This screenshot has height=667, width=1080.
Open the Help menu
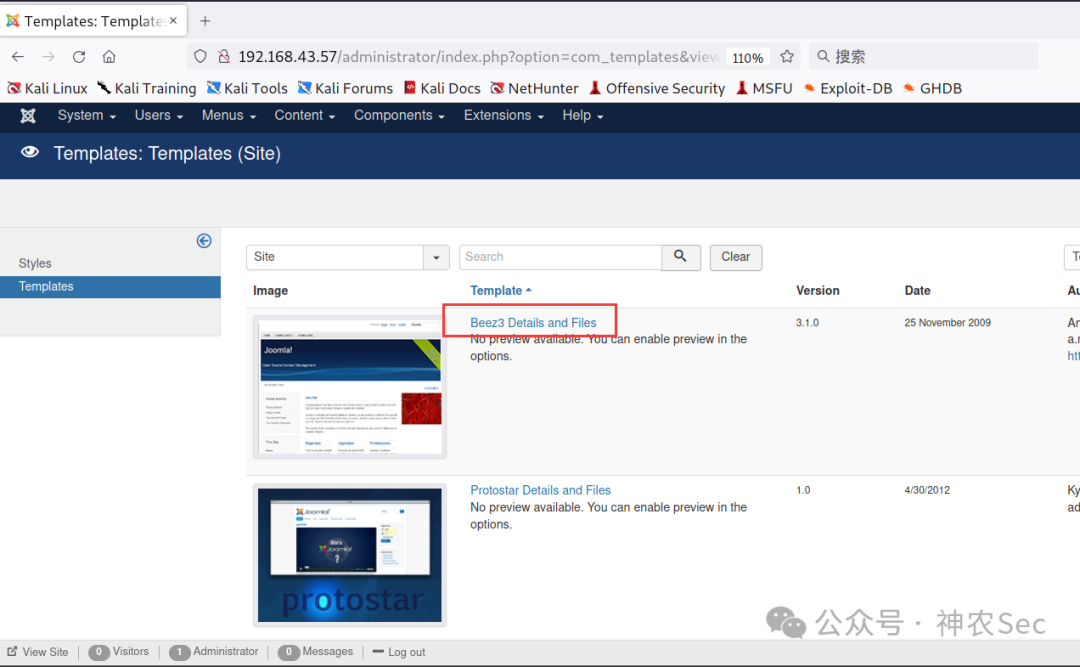583,116
